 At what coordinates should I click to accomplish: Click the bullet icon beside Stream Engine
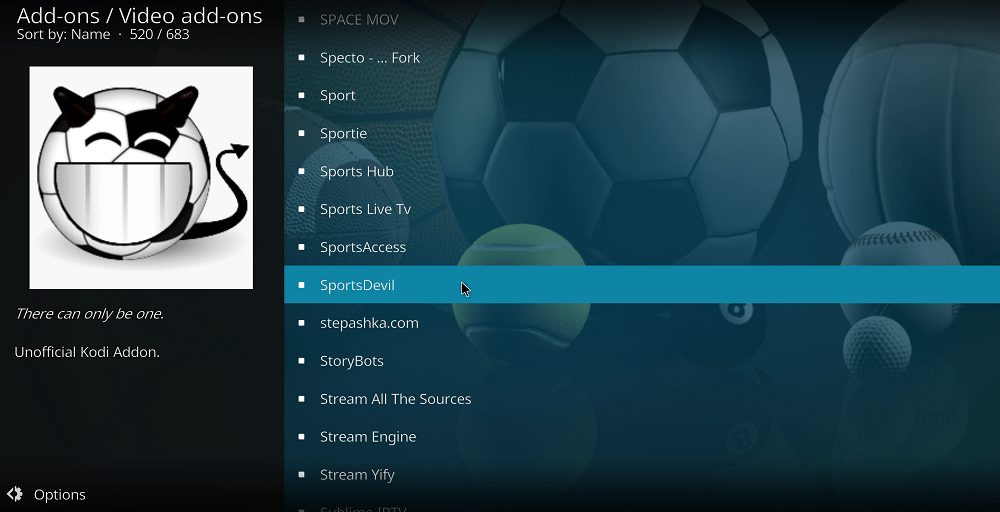pyautogui.click(x=301, y=436)
